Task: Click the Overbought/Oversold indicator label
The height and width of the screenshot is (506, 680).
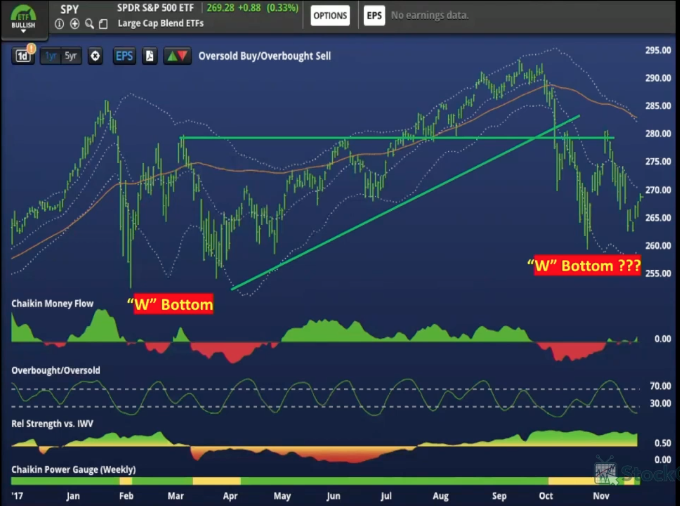Action: 56,370
